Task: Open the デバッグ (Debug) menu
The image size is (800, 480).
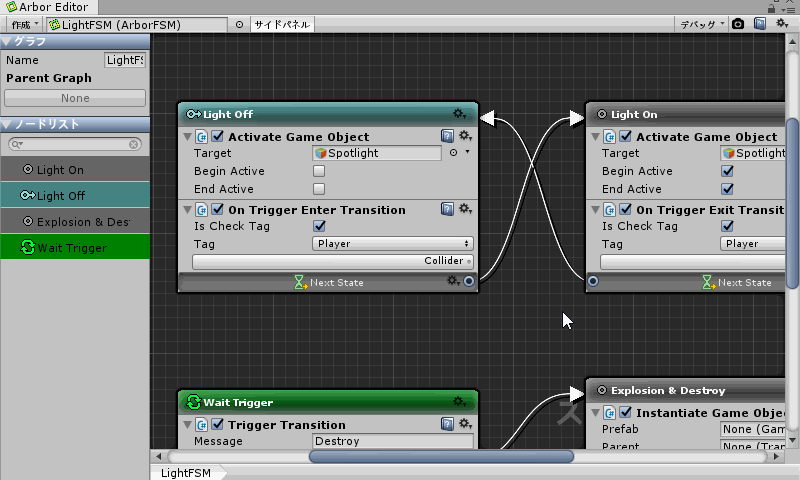Action: (698, 24)
